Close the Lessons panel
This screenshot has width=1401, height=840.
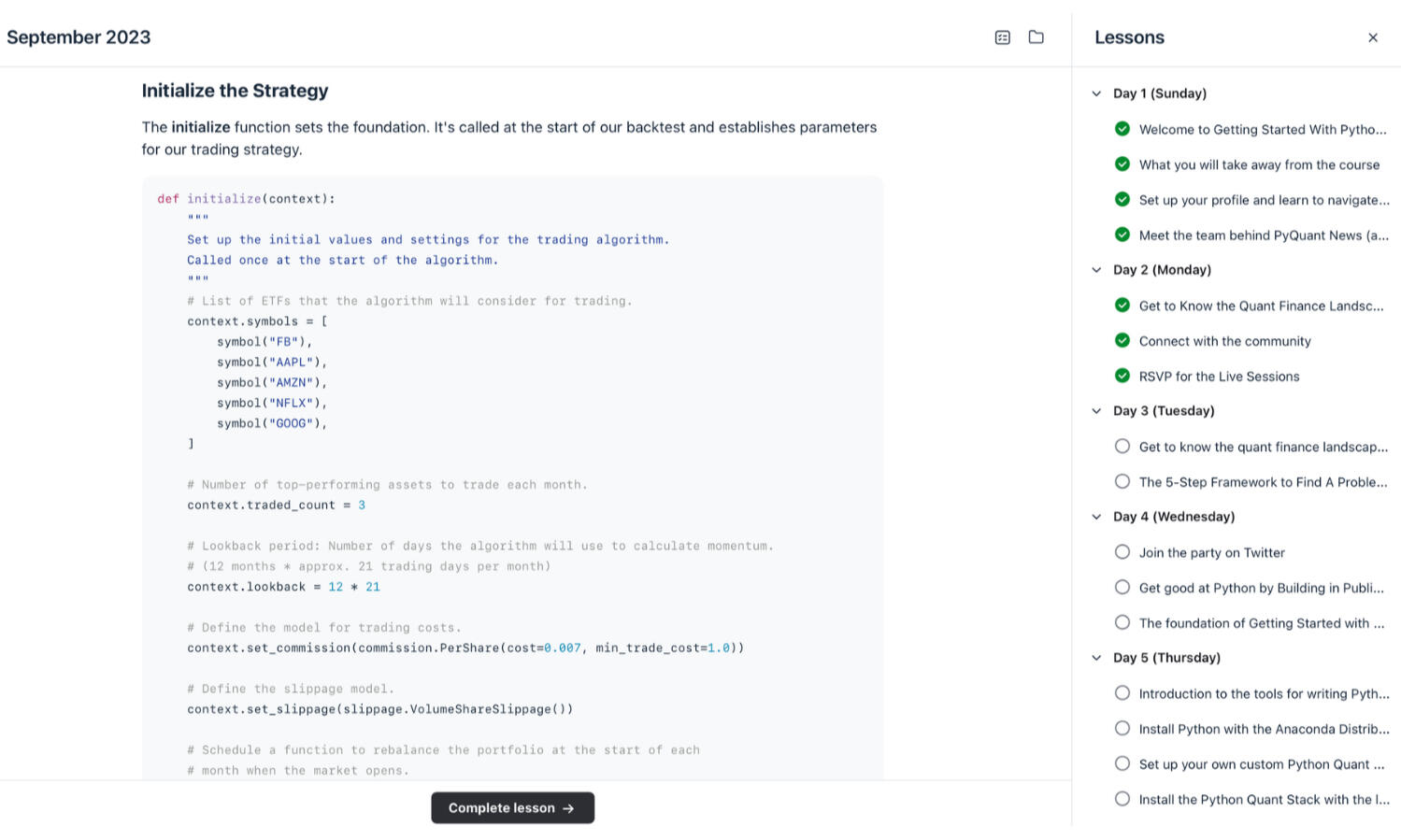pos(1372,37)
